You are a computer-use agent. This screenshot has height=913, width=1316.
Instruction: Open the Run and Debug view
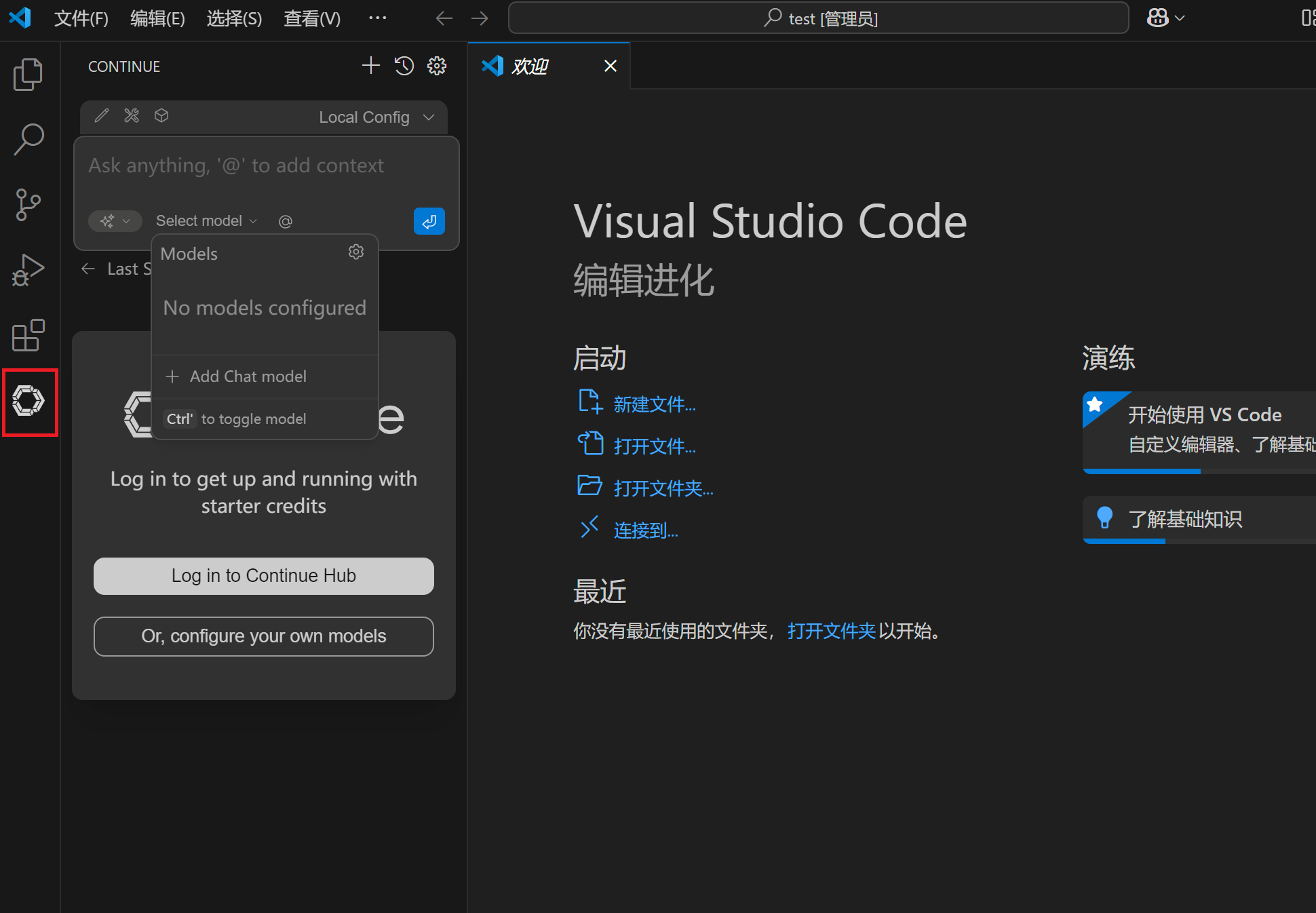point(28,270)
